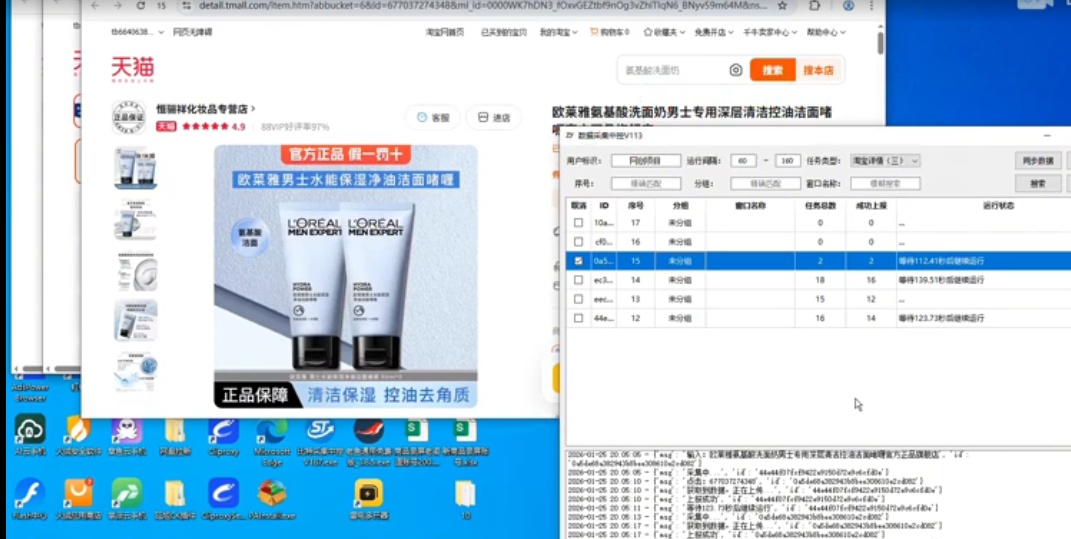Tick the checkbox in row 序号 16
This screenshot has height=539, width=1071.
[579, 242]
